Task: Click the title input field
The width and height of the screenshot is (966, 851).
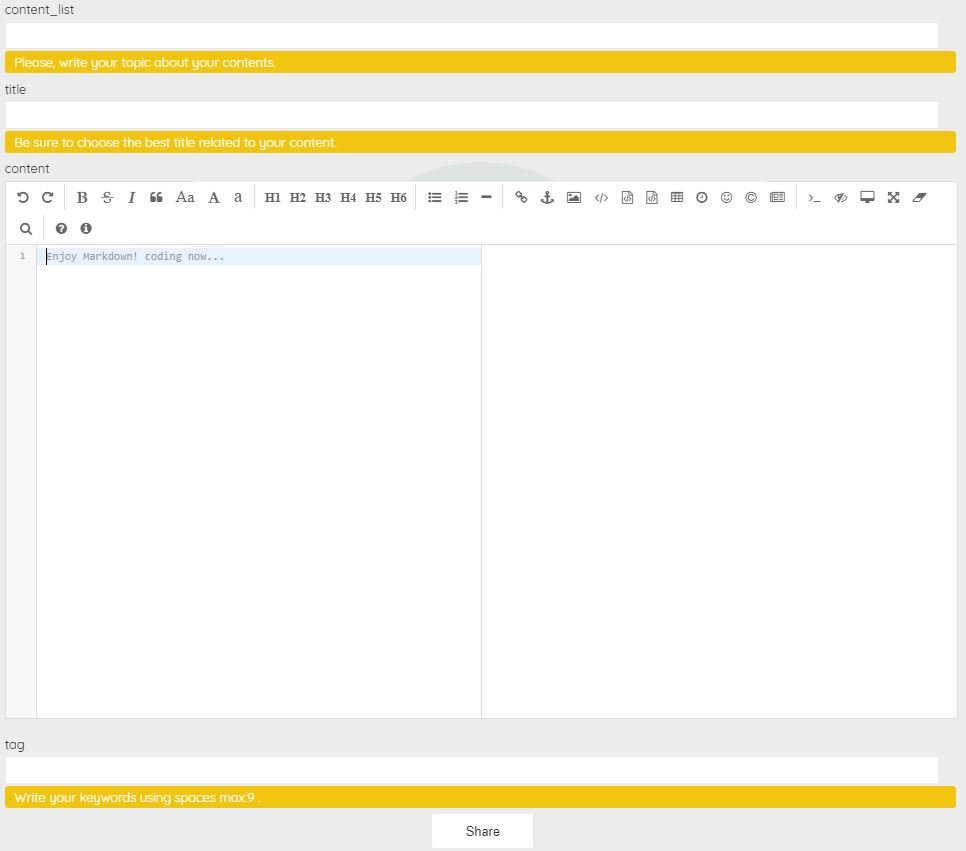Action: [x=472, y=115]
